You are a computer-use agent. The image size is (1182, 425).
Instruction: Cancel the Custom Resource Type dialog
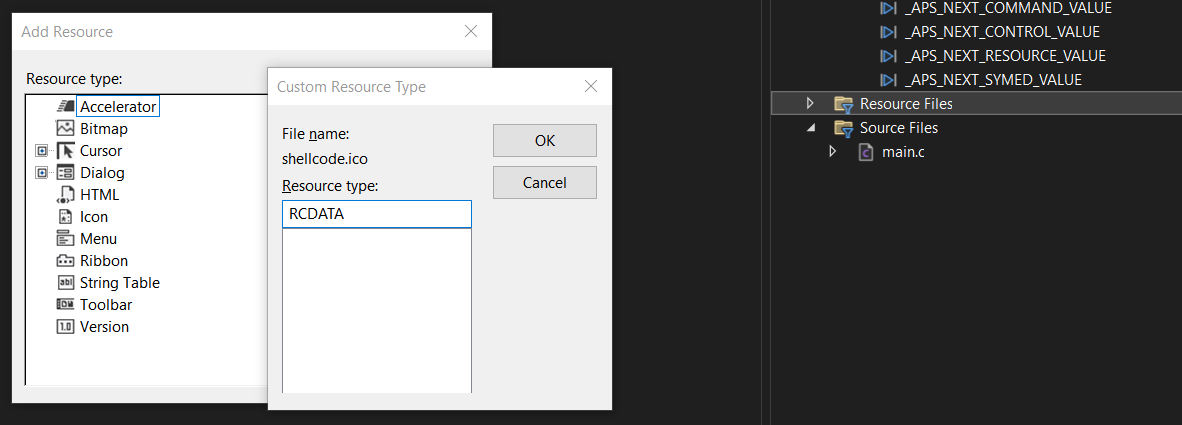click(544, 183)
